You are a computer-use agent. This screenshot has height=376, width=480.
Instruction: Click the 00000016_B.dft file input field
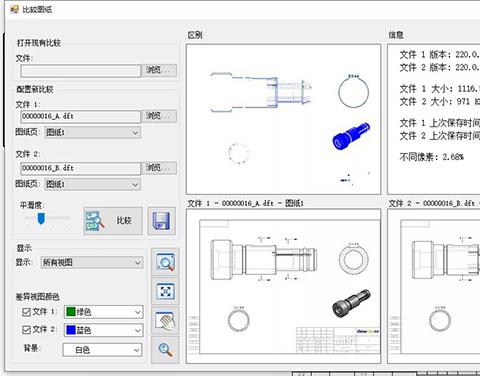(81, 168)
